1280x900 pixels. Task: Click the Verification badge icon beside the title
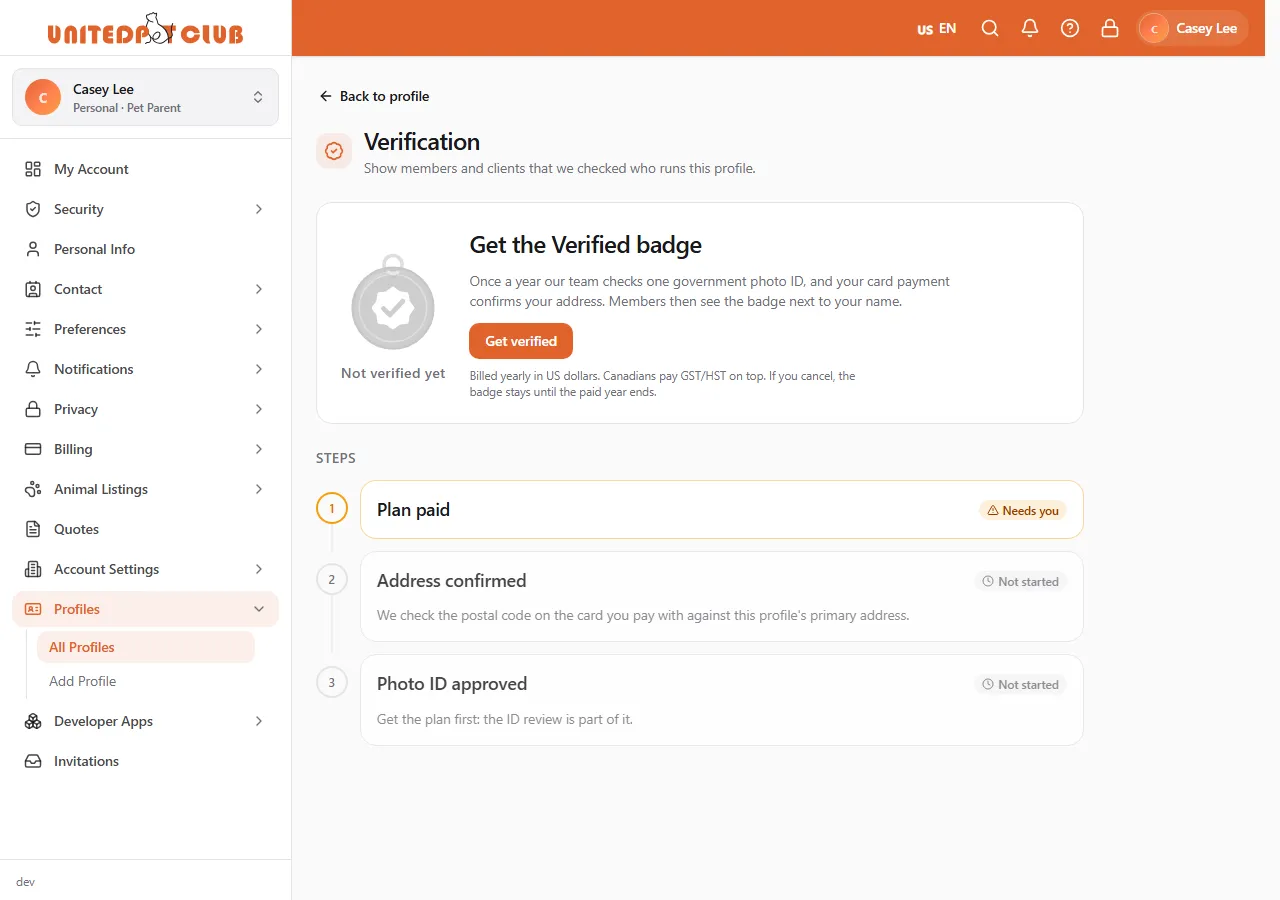coord(334,151)
